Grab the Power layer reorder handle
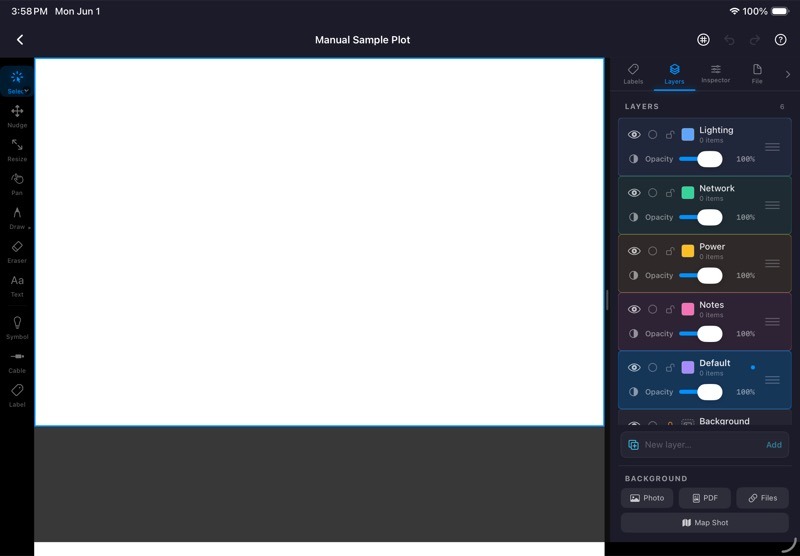 pos(772,263)
